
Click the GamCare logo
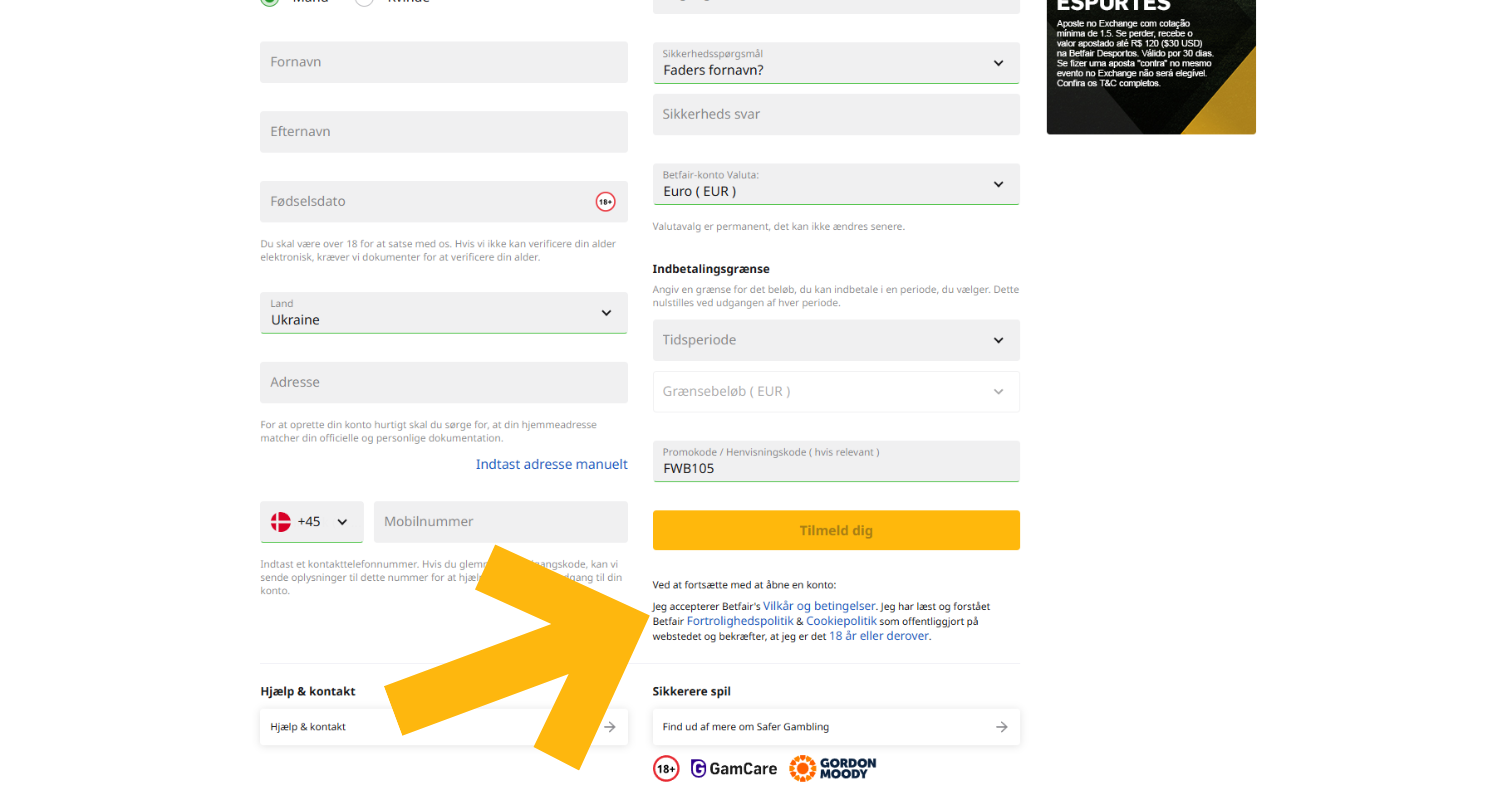click(x=734, y=768)
